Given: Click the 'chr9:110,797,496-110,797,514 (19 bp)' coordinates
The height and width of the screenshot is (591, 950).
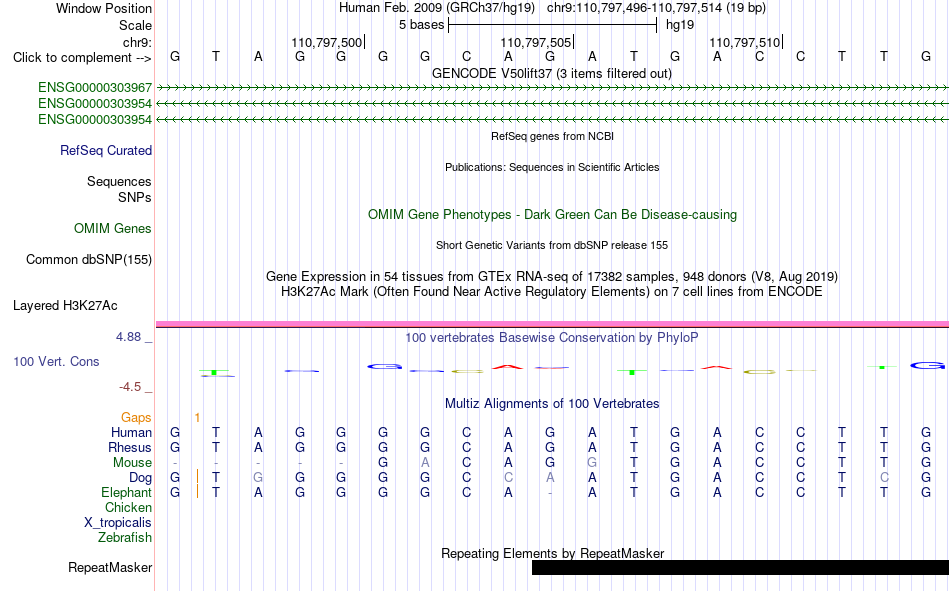Looking at the screenshot, I should coord(656,8).
